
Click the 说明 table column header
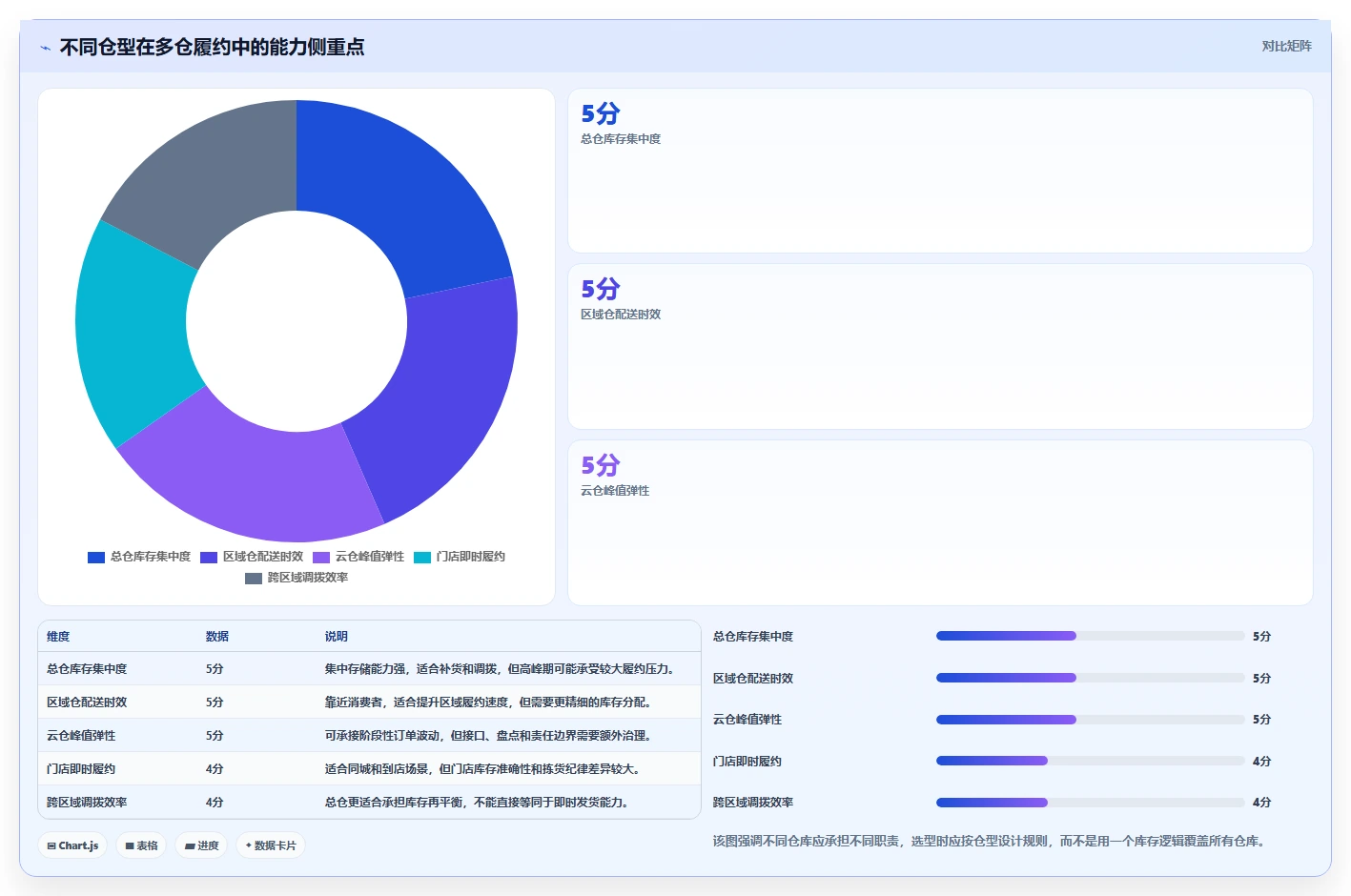tap(337, 637)
